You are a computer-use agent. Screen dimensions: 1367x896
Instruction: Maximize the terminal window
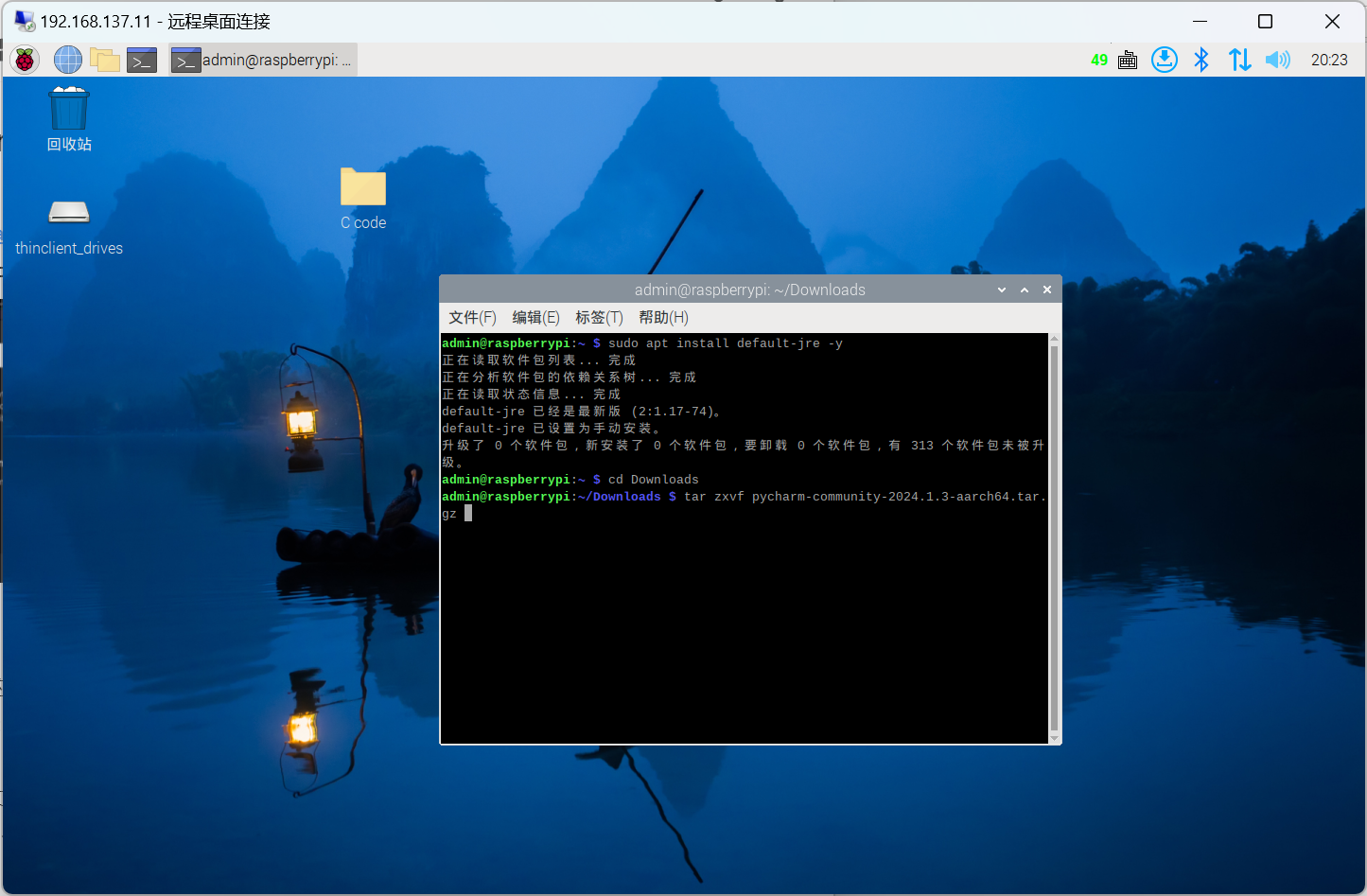click(x=1025, y=290)
